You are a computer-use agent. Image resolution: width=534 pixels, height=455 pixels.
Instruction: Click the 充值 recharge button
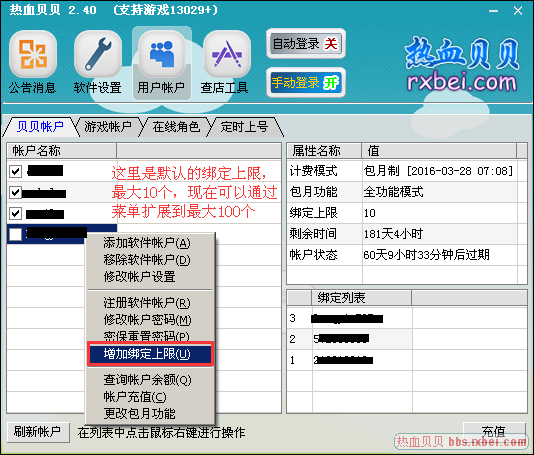493,432
